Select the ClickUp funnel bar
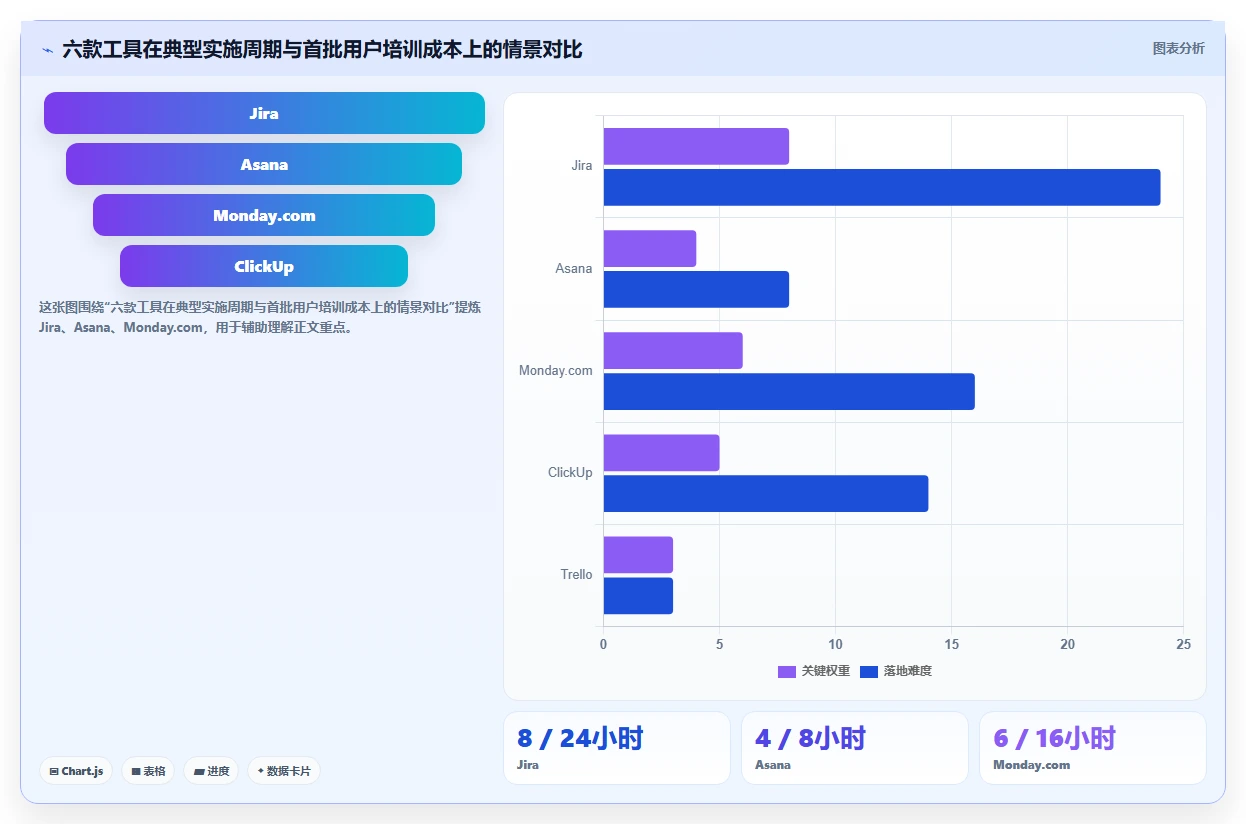The image size is (1246, 824). coord(264,266)
